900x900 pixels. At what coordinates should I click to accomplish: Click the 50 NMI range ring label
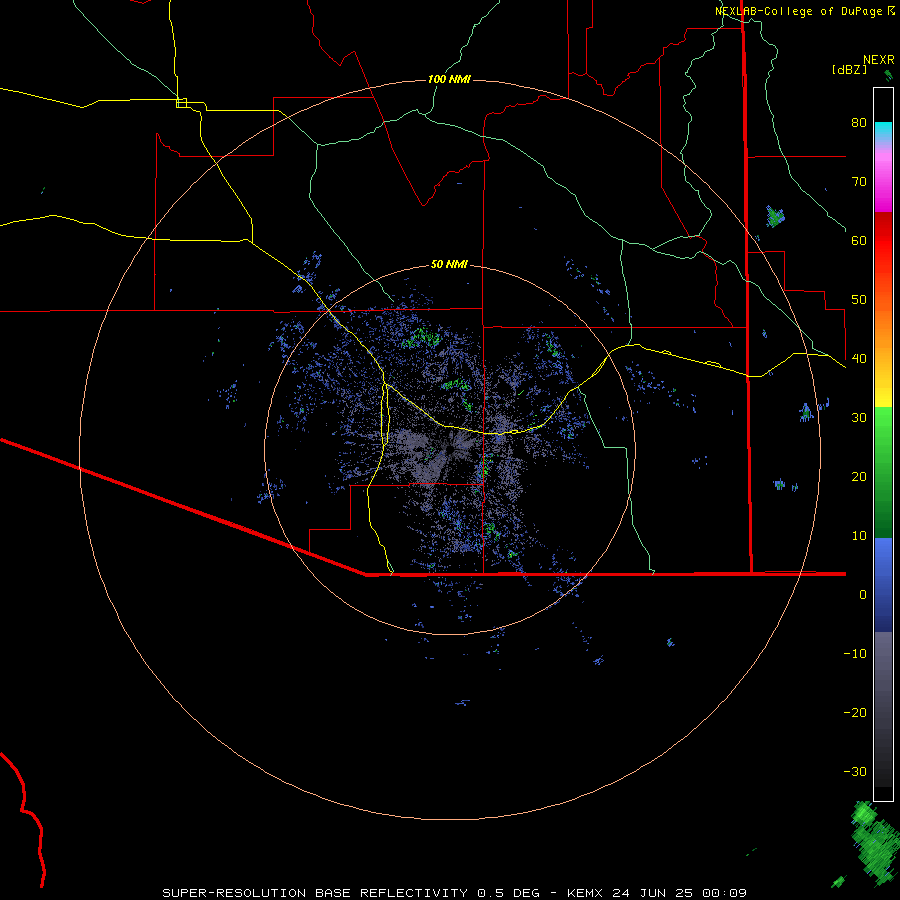(449, 264)
